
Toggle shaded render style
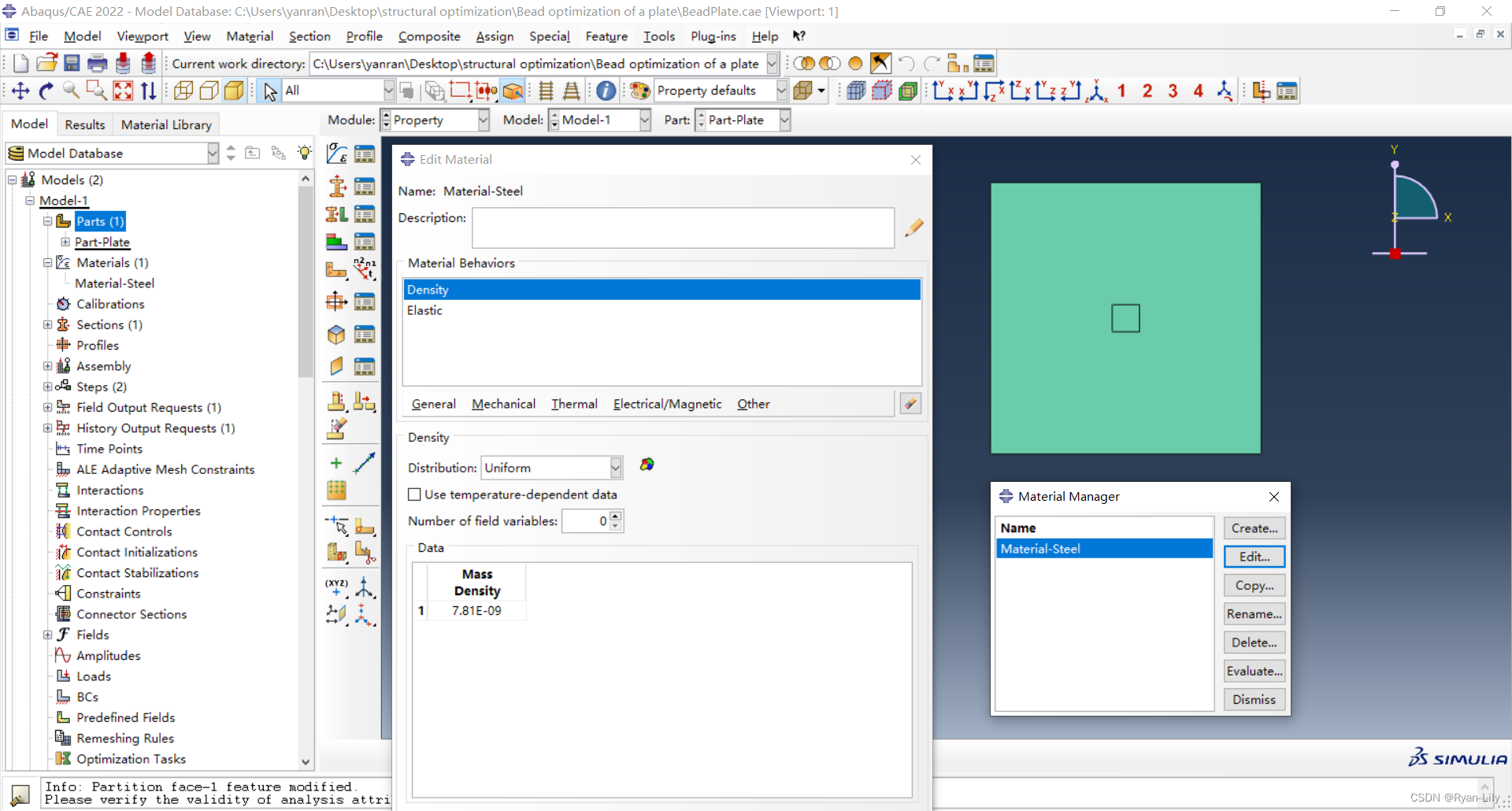234,91
